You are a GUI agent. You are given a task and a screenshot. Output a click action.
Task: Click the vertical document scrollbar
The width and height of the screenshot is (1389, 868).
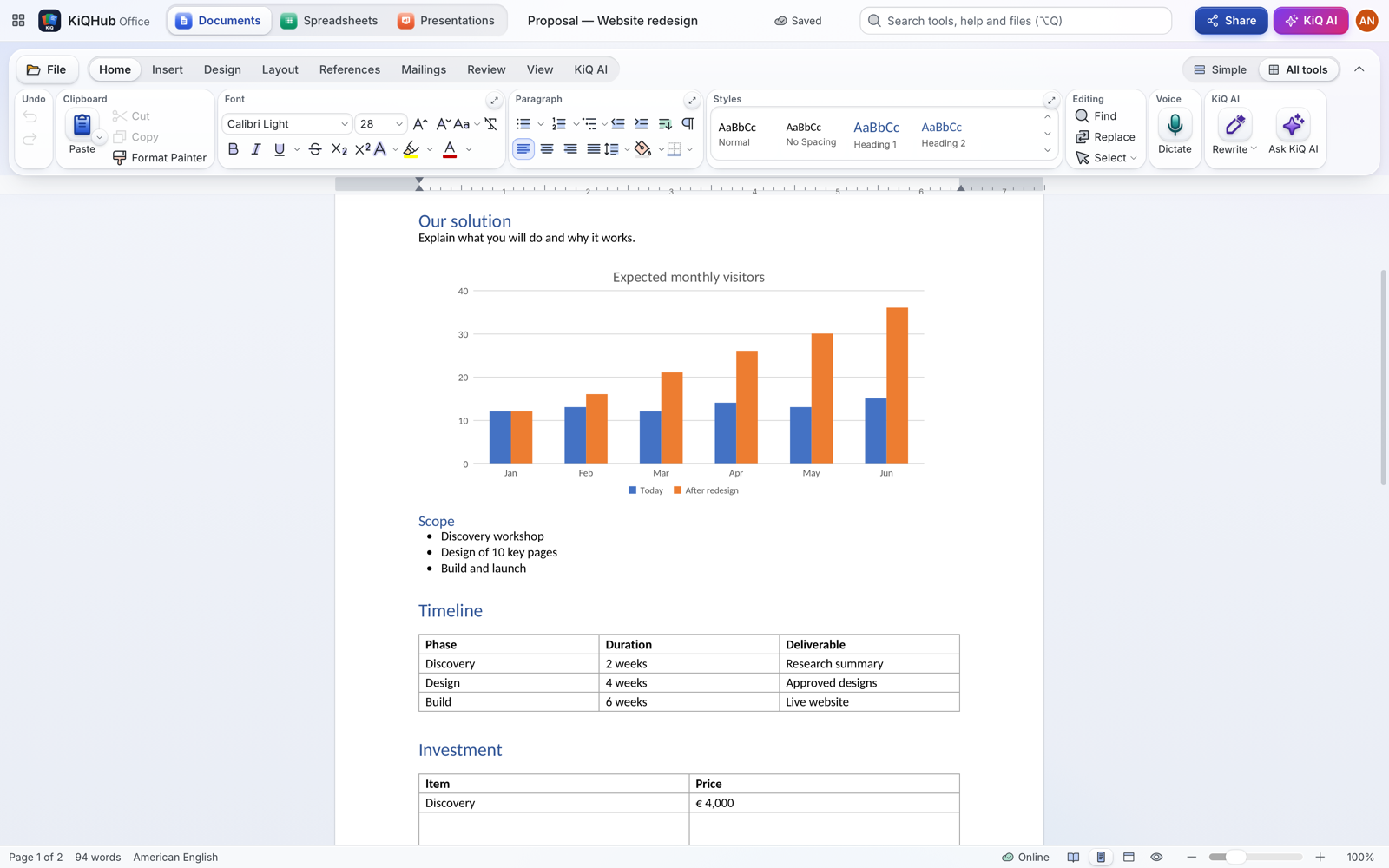1383,378
